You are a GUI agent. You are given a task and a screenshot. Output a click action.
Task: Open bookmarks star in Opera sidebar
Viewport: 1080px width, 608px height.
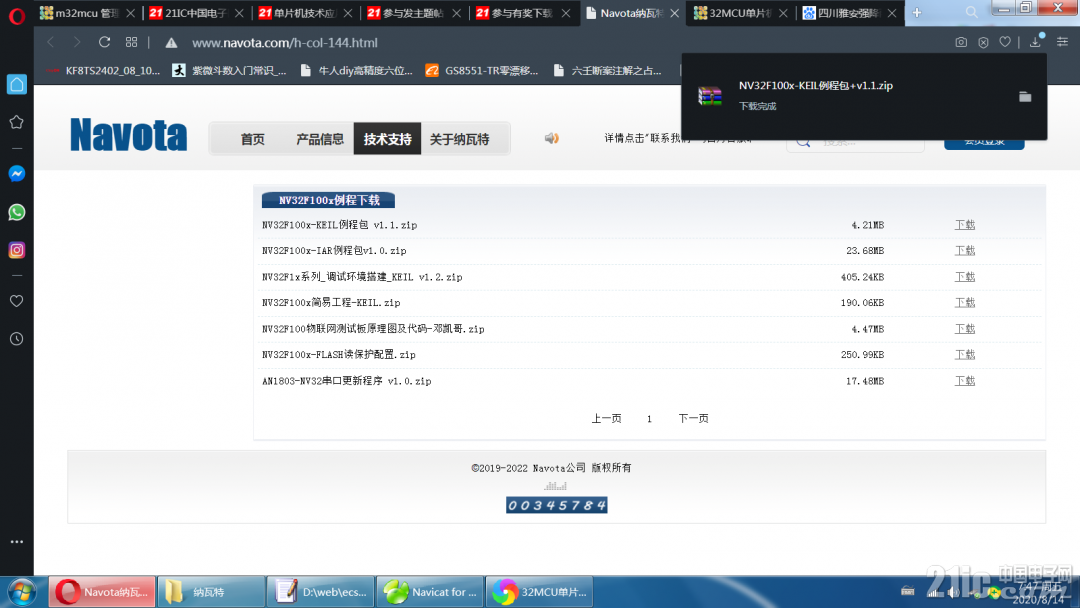(x=17, y=122)
